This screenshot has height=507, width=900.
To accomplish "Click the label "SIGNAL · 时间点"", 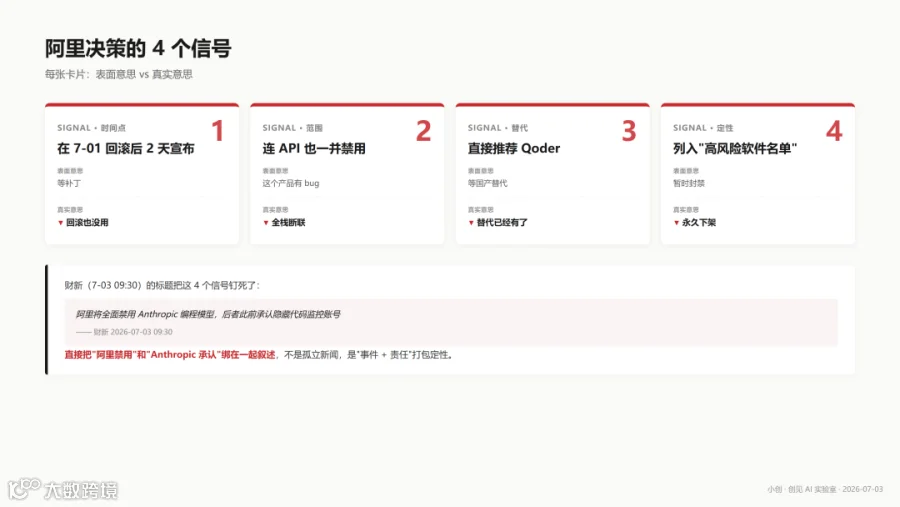I will (91, 127).
